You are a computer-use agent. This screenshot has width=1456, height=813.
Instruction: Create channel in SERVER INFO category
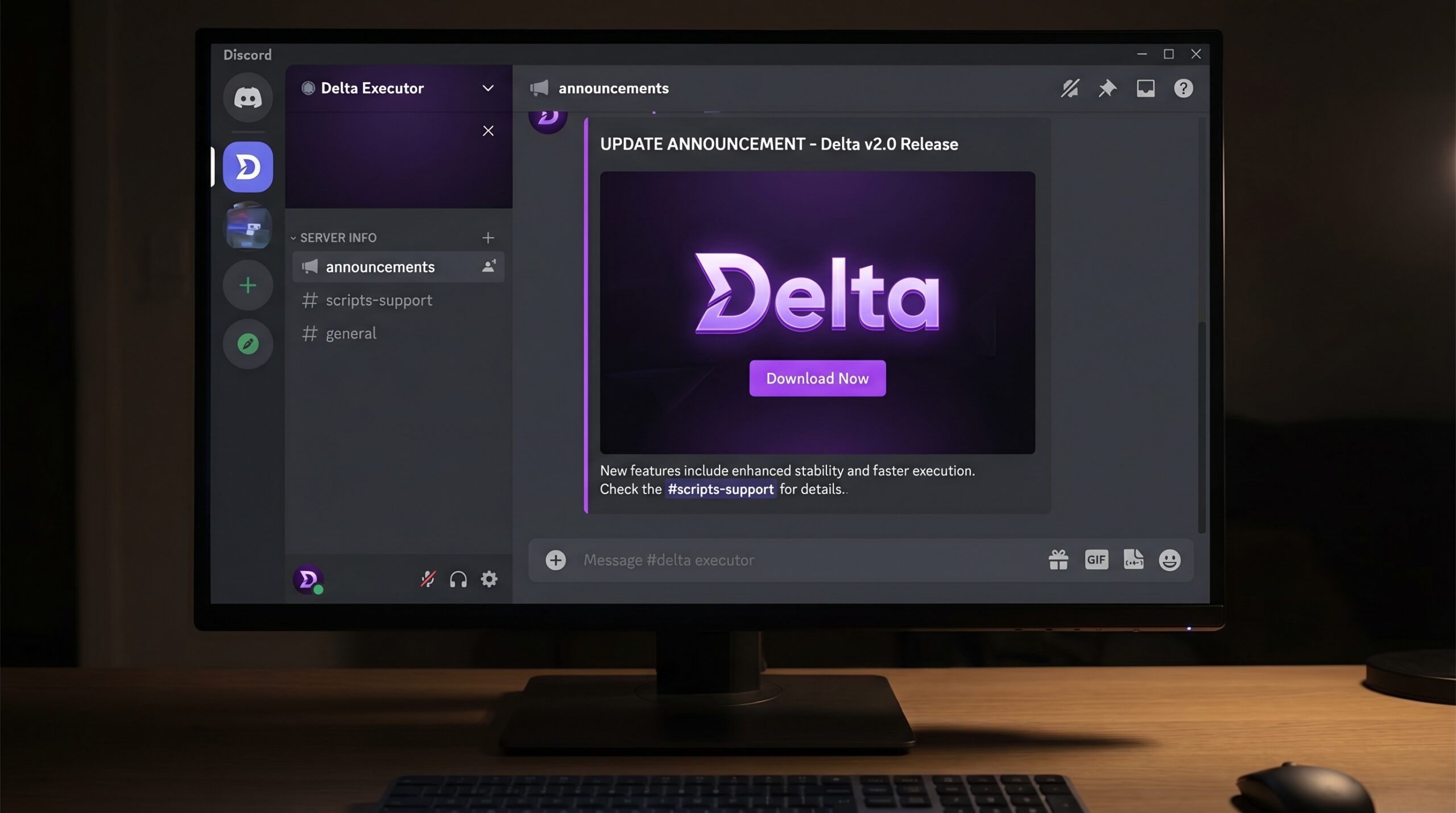click(488, 238)
